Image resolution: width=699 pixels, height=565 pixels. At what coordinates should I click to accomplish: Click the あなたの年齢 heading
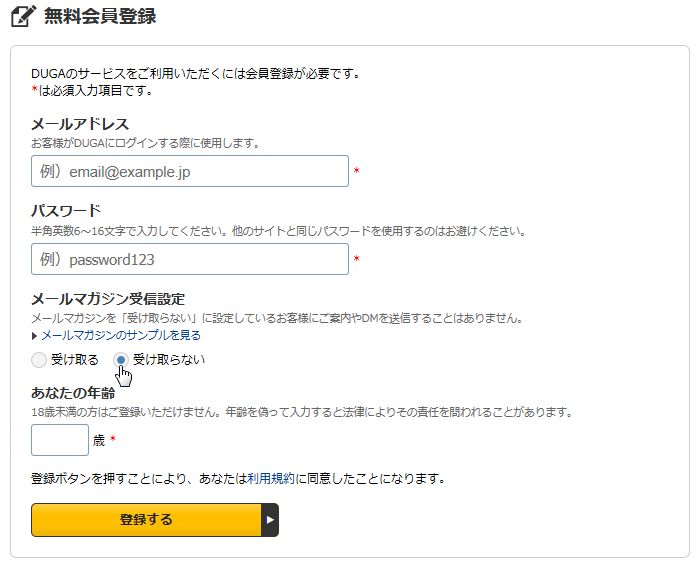tap(73, 393)
